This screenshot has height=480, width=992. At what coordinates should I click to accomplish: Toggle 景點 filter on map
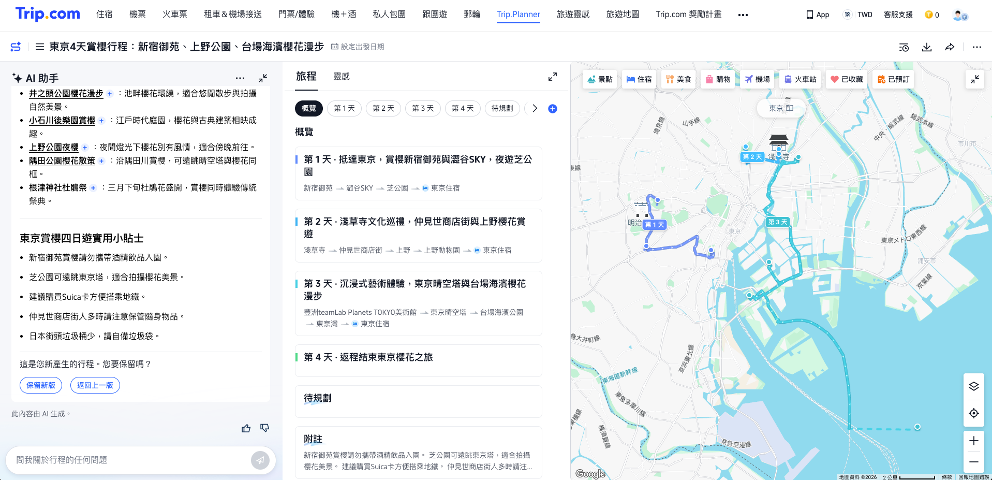(x=600, y=79)
